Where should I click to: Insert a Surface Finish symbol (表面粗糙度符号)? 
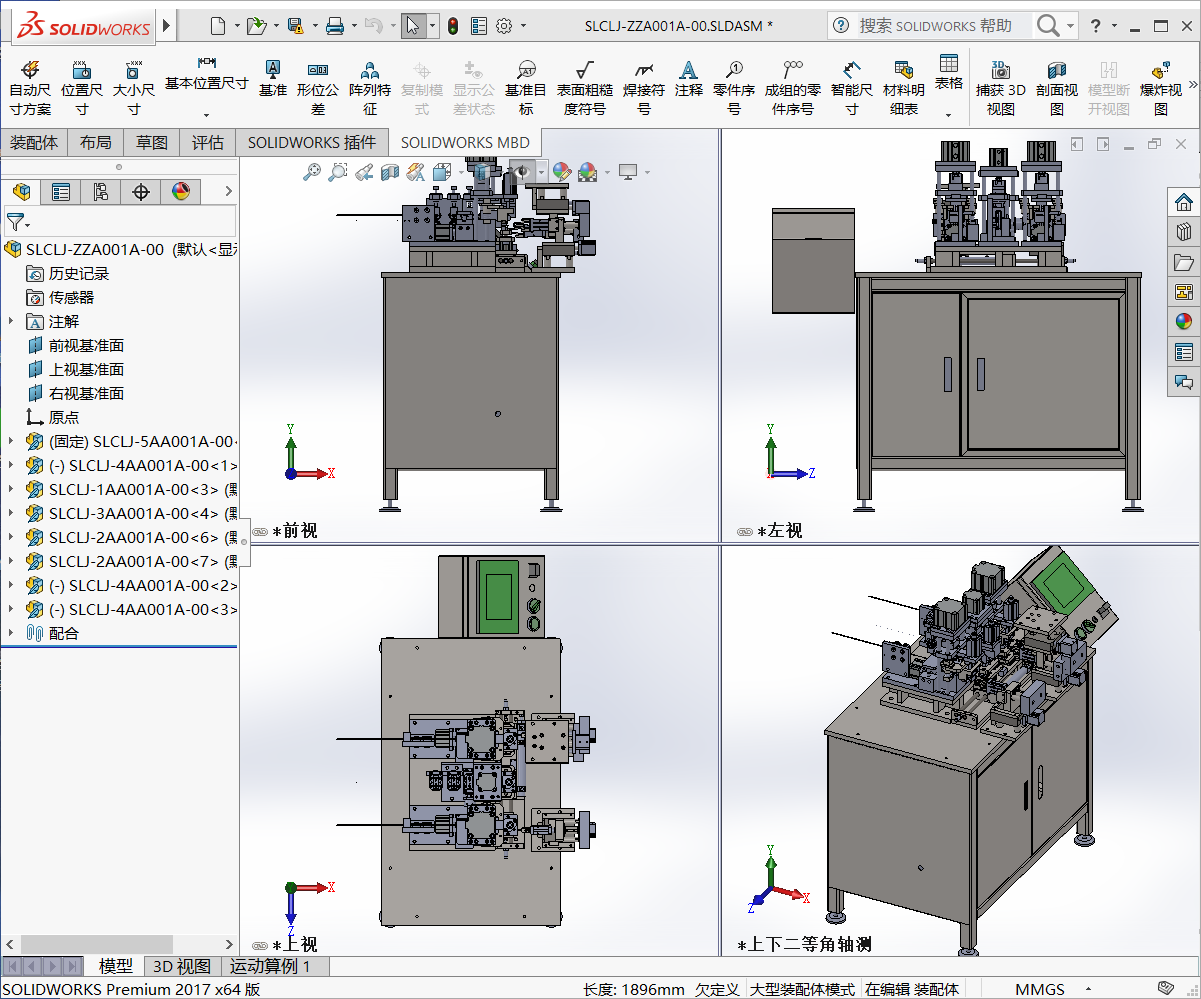click(x=585, y=87)
